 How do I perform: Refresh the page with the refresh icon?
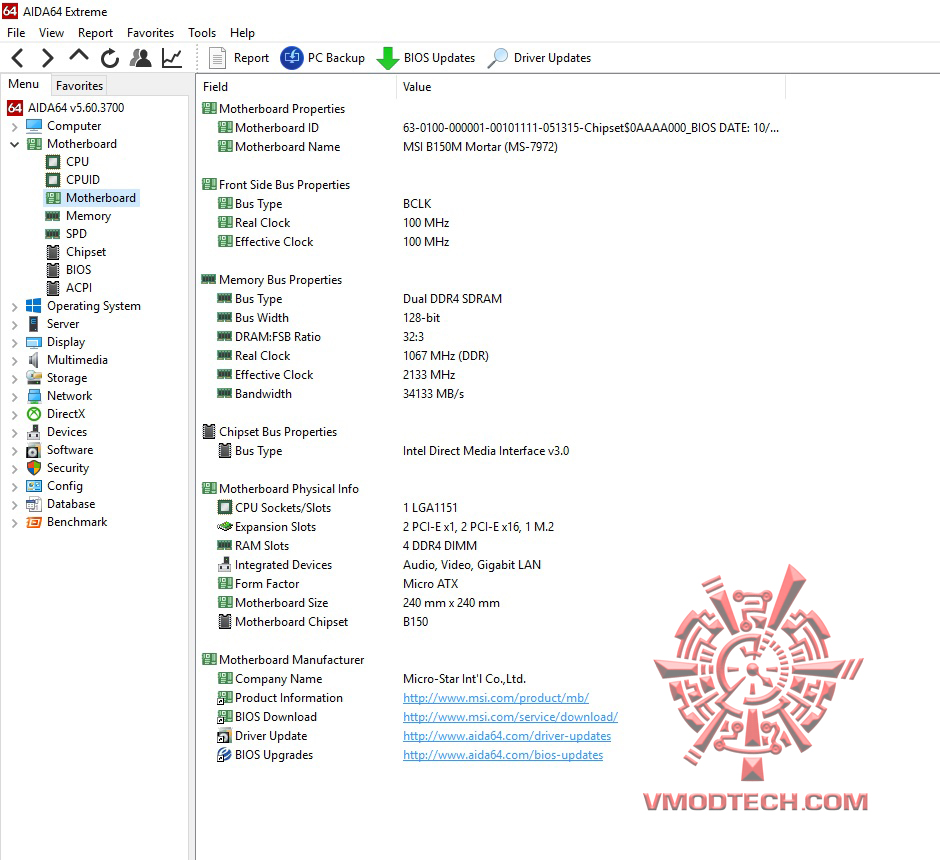coord(110,58)
